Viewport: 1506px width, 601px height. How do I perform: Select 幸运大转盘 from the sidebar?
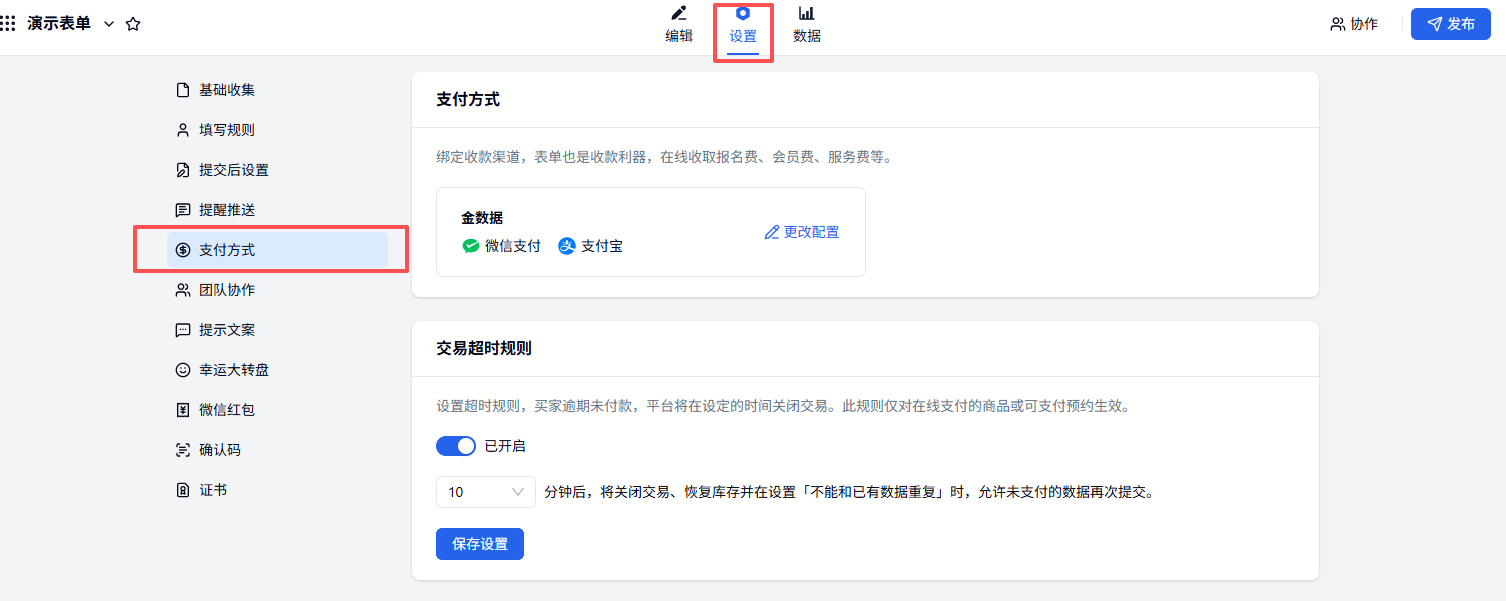point(233,370)
